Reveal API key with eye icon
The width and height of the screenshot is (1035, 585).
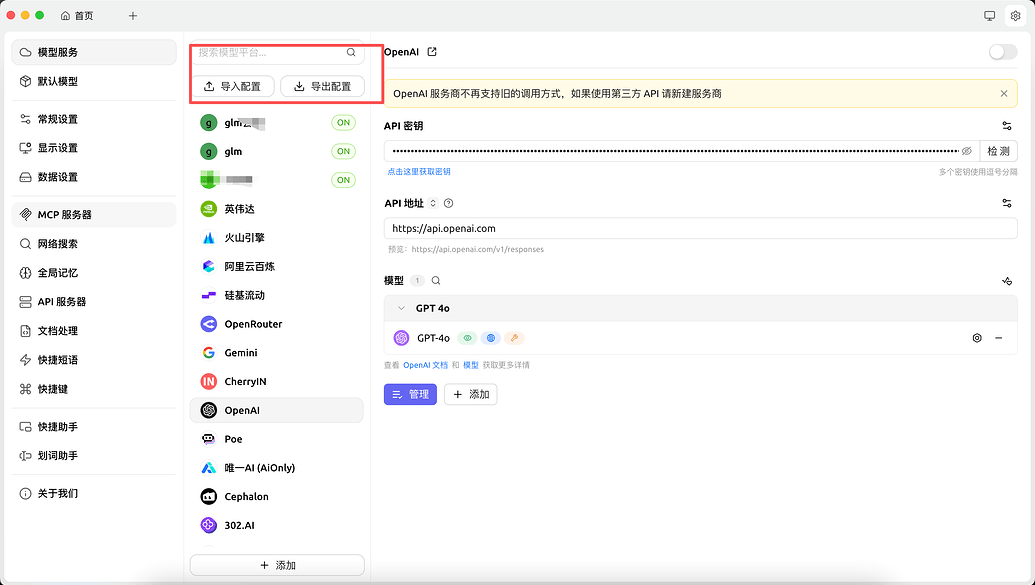(x=967, y=151)
